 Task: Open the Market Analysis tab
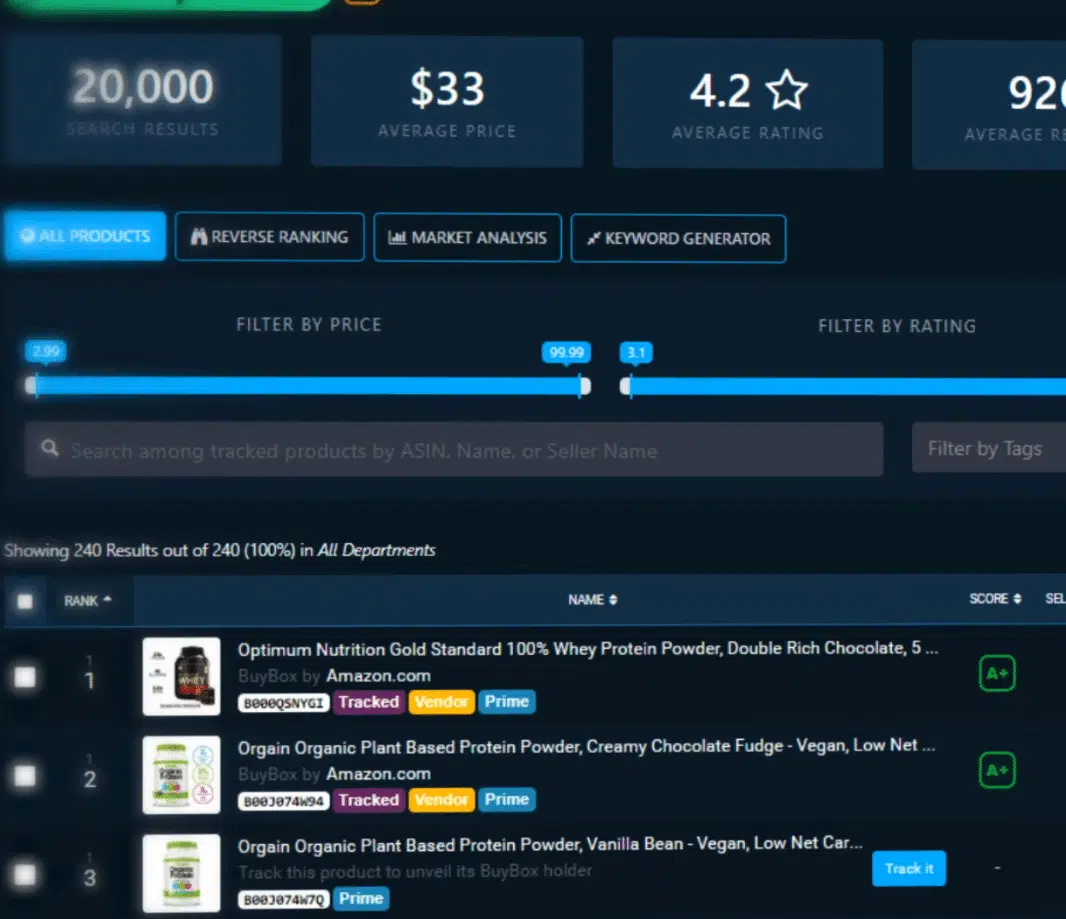coord(467,238)
